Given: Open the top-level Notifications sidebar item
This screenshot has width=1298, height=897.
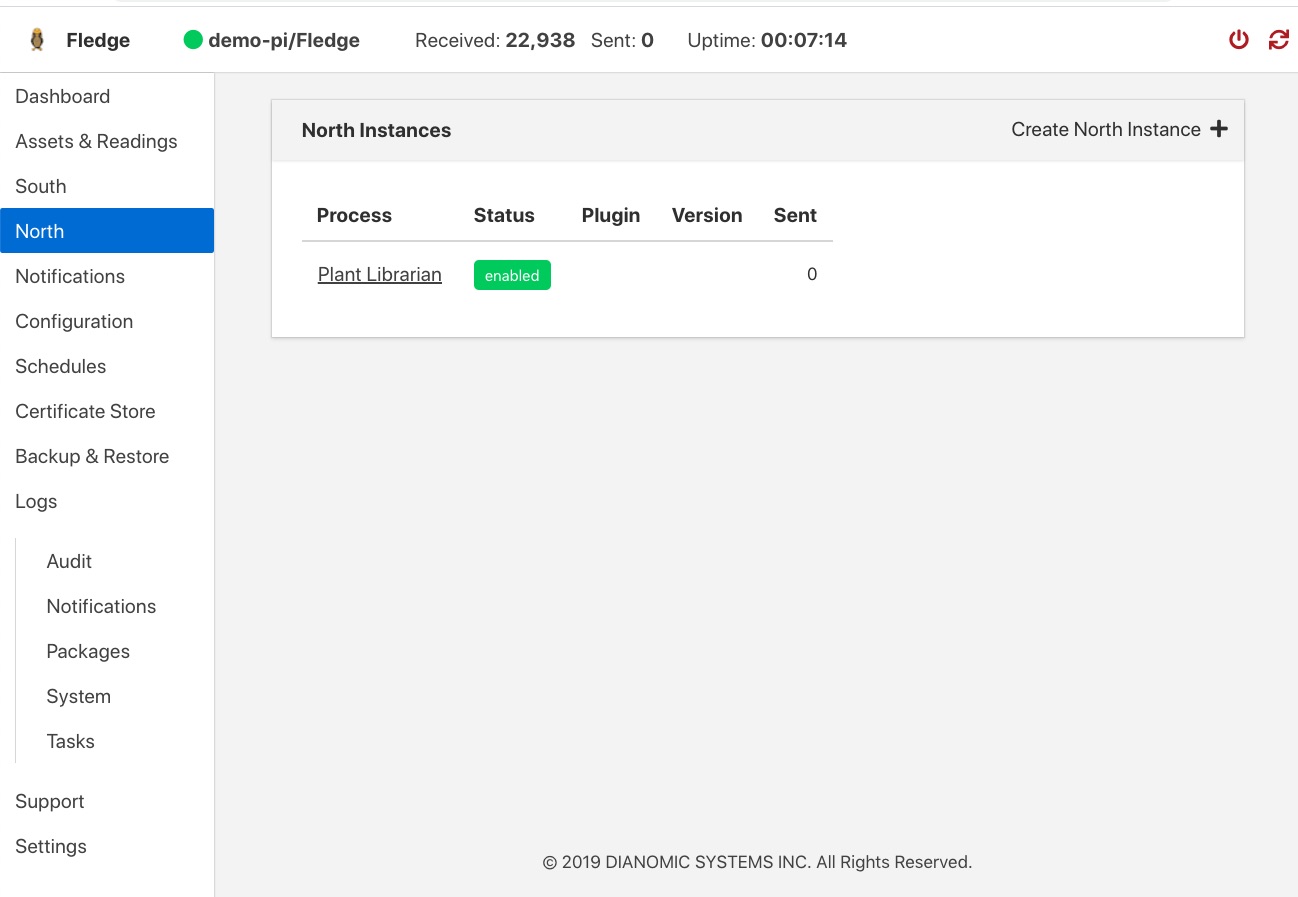Looking at the screenshot, I should (x=70, y=276).
